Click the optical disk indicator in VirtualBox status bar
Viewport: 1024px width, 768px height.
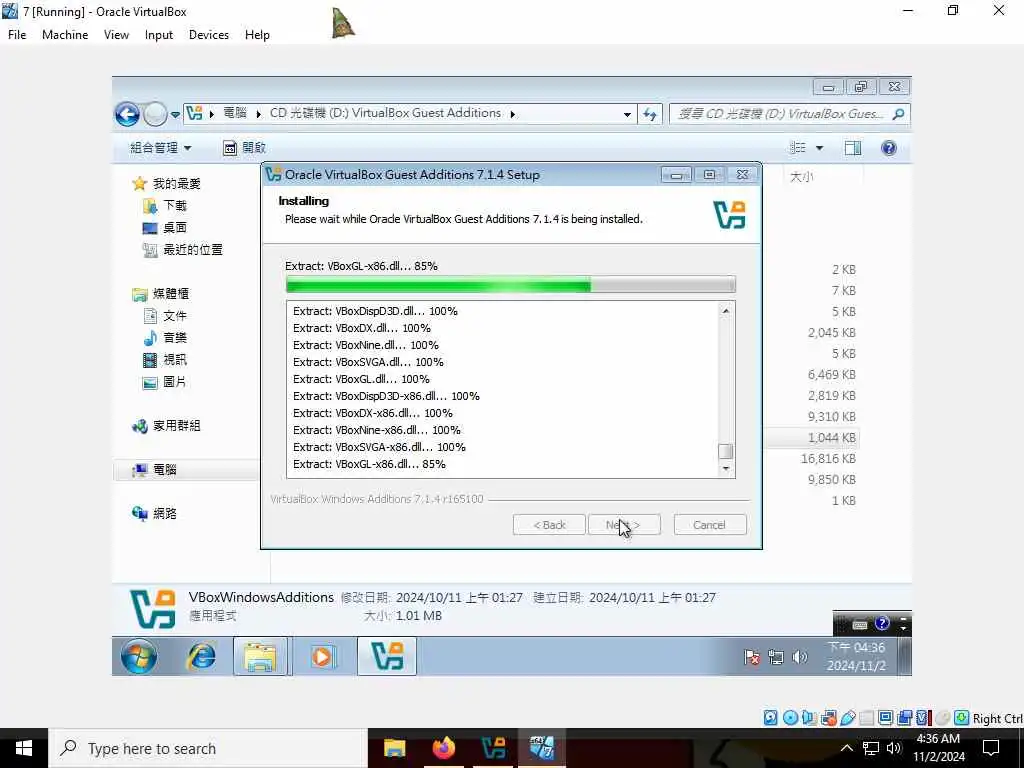(790, 718)
